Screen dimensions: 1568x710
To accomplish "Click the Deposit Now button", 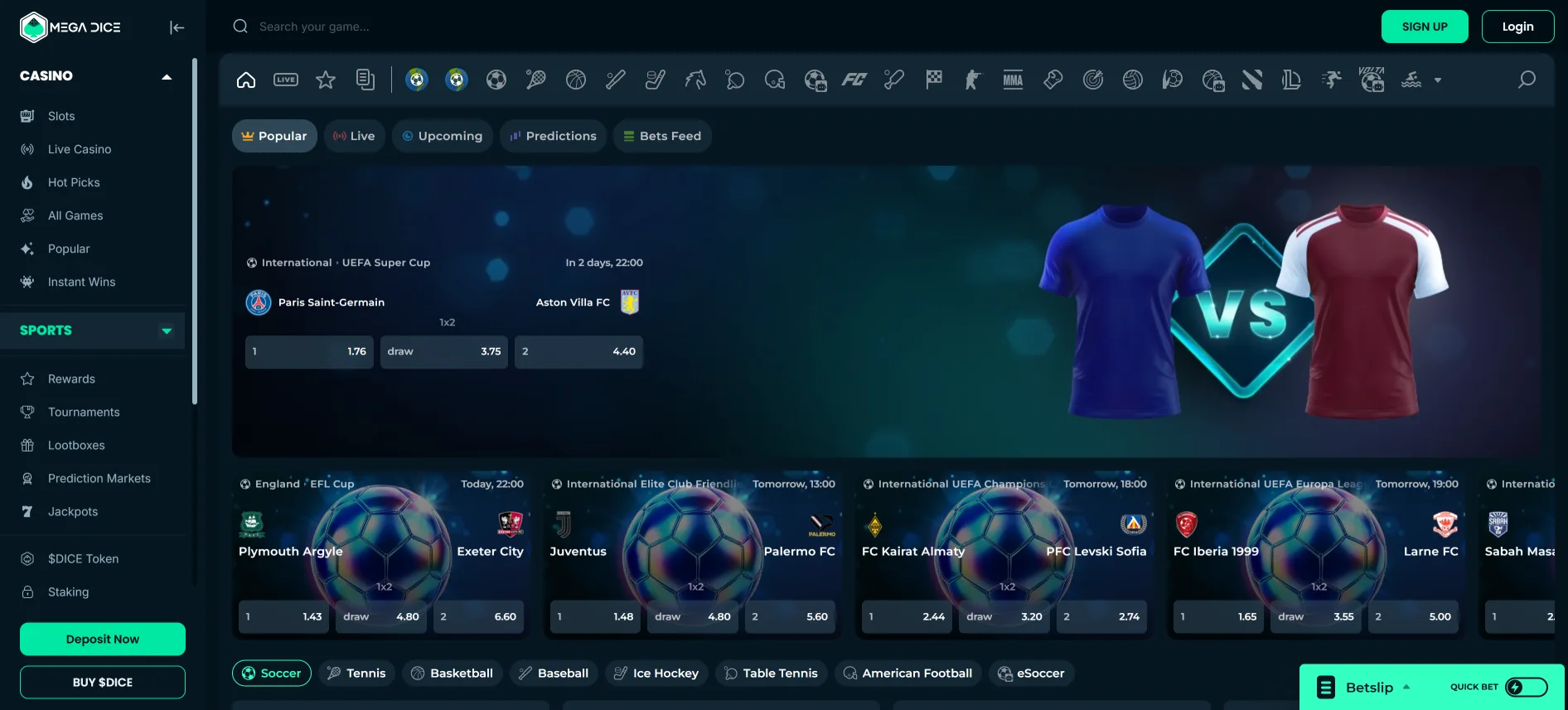I will click(103, 640).
